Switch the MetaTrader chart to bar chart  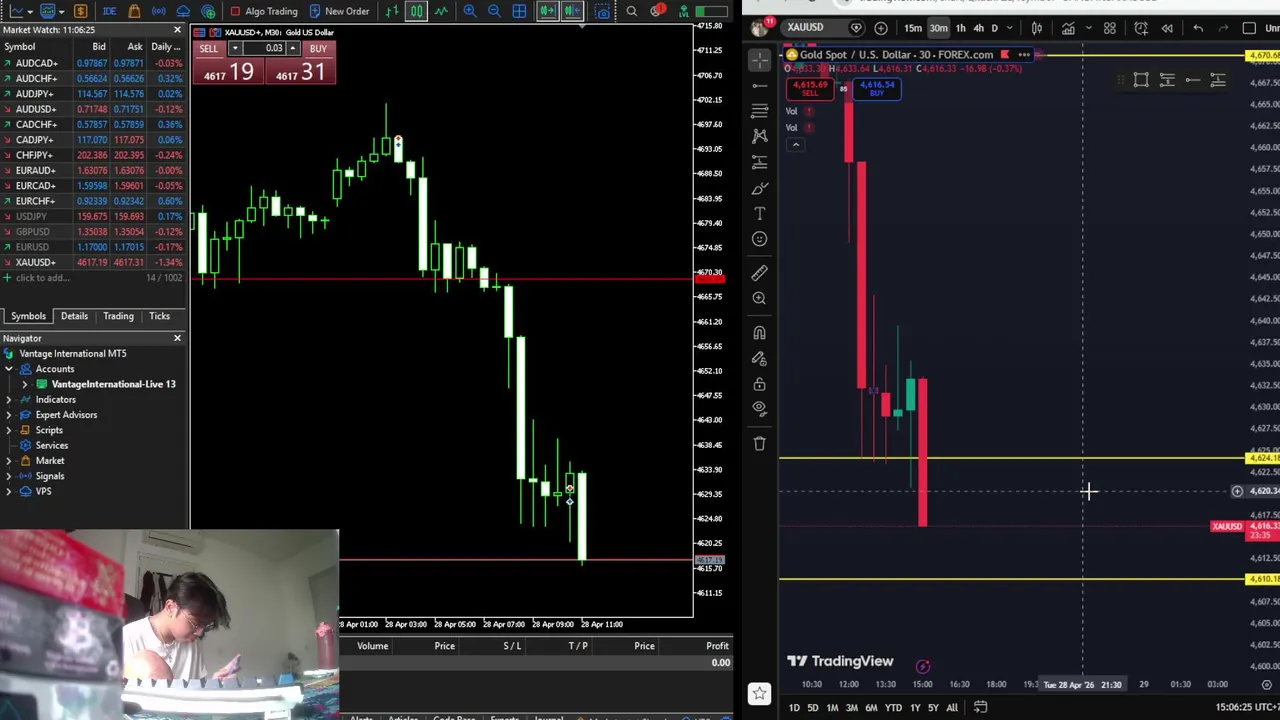[x=392, y=11]
